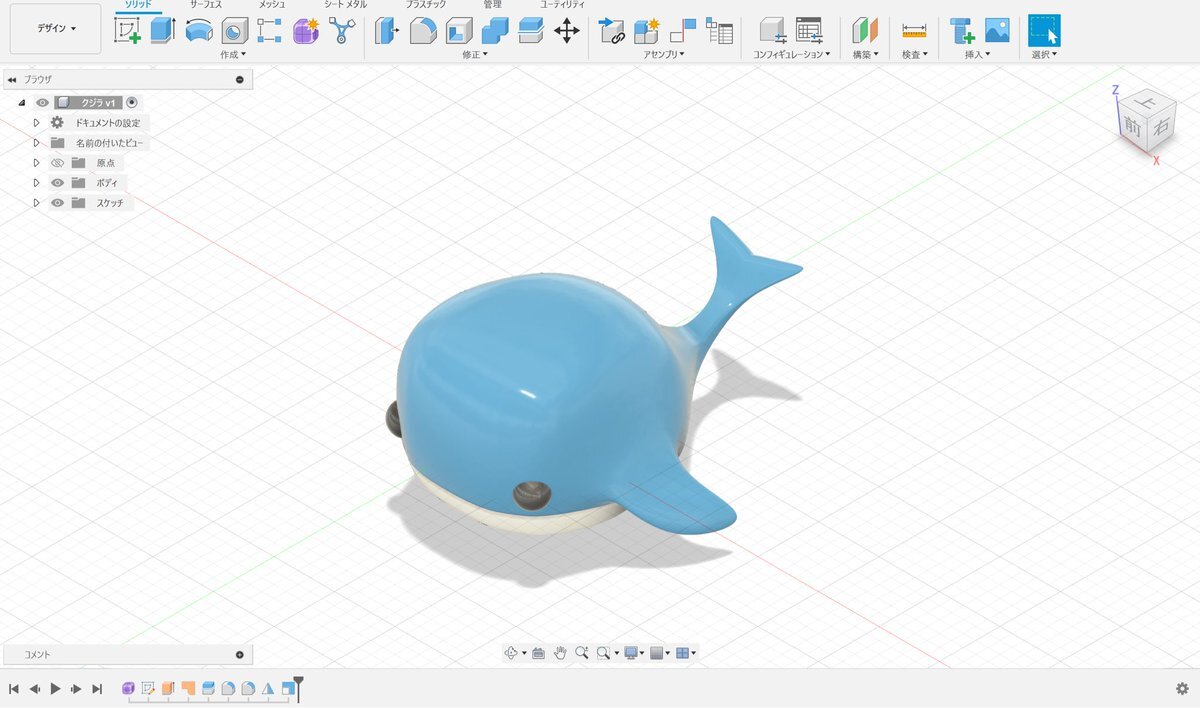Click the activate radio button beside クジラ v1

132,102
